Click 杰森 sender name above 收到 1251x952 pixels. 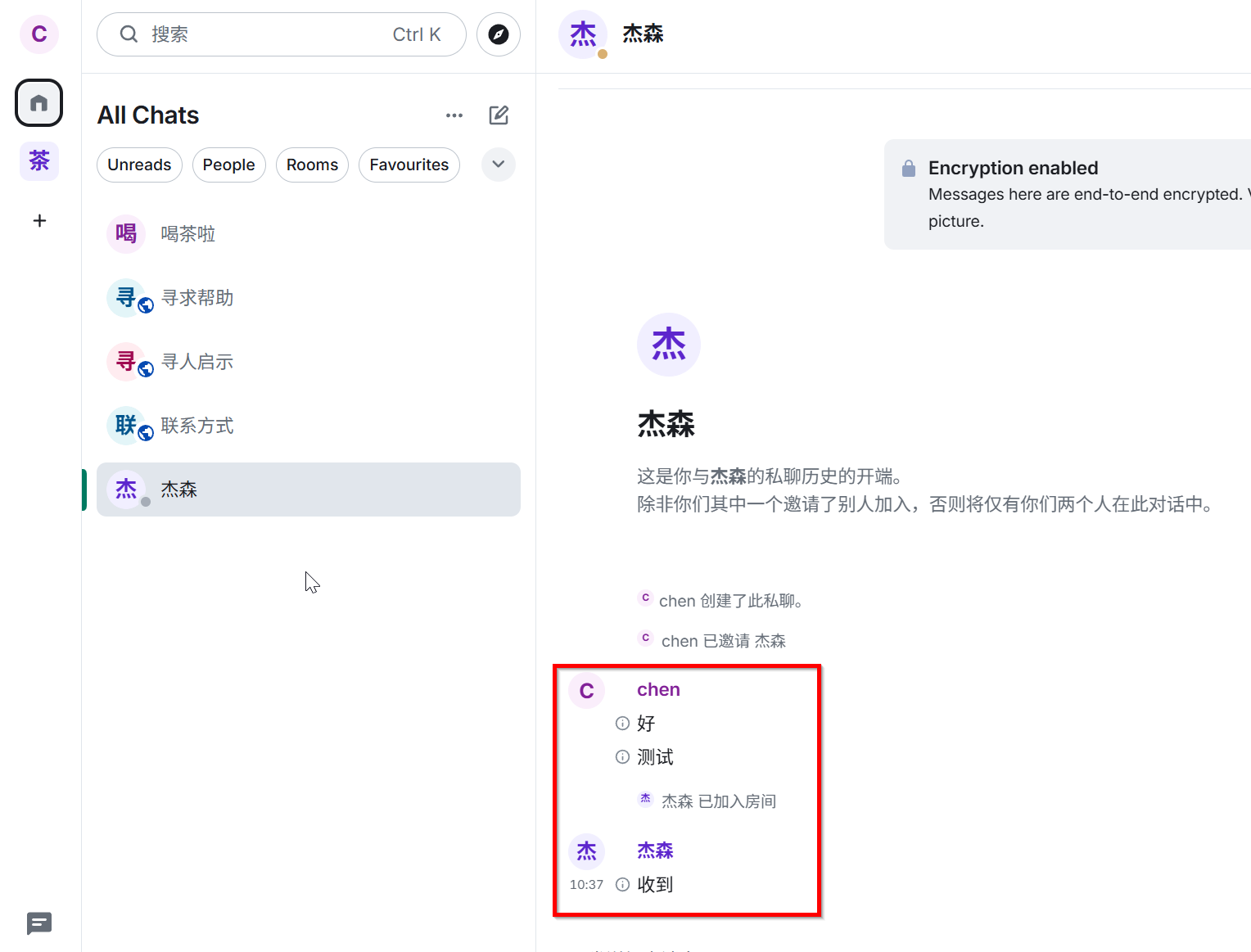[x=655, y=850]
